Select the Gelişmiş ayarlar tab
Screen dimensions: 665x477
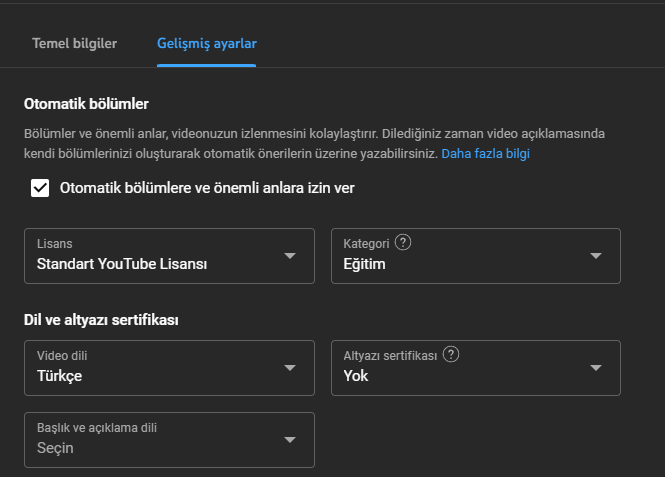(207, 43)
